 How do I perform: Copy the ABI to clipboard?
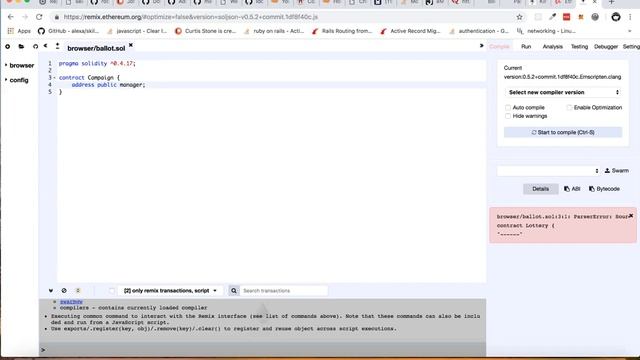(572, 189)
